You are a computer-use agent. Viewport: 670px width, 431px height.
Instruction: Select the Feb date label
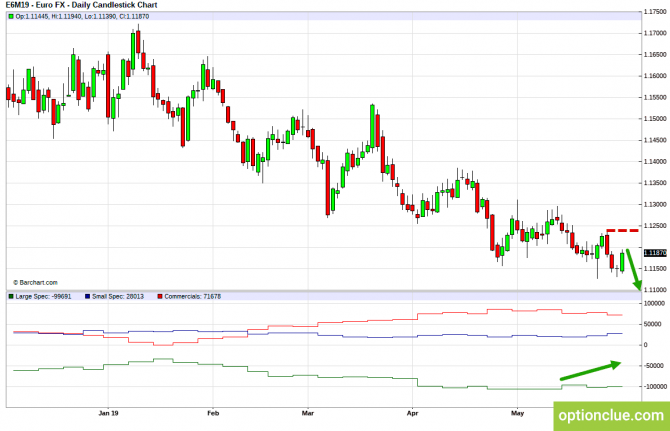pos(211,411)
